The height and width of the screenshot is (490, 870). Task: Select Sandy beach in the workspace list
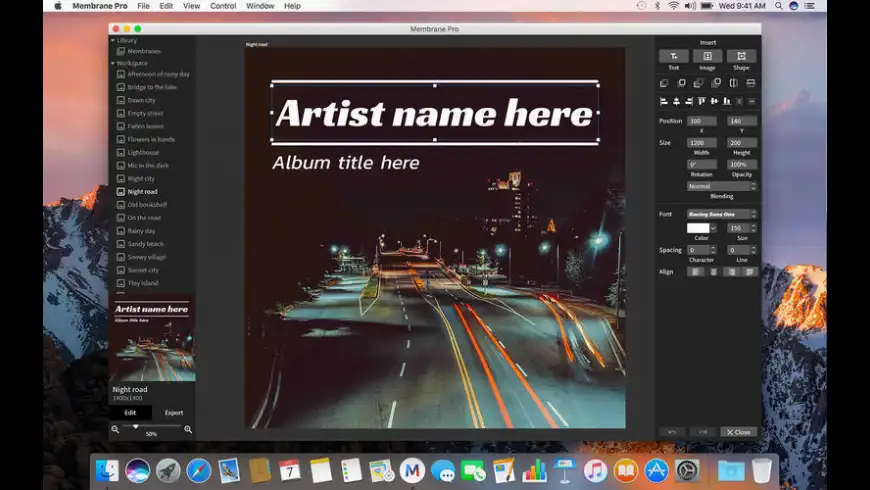[145, 244]
